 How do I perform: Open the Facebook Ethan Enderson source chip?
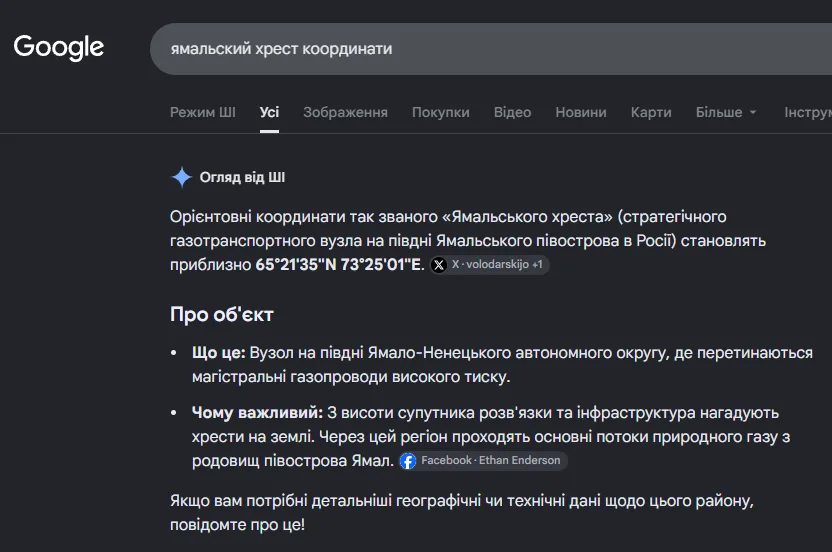483,461
